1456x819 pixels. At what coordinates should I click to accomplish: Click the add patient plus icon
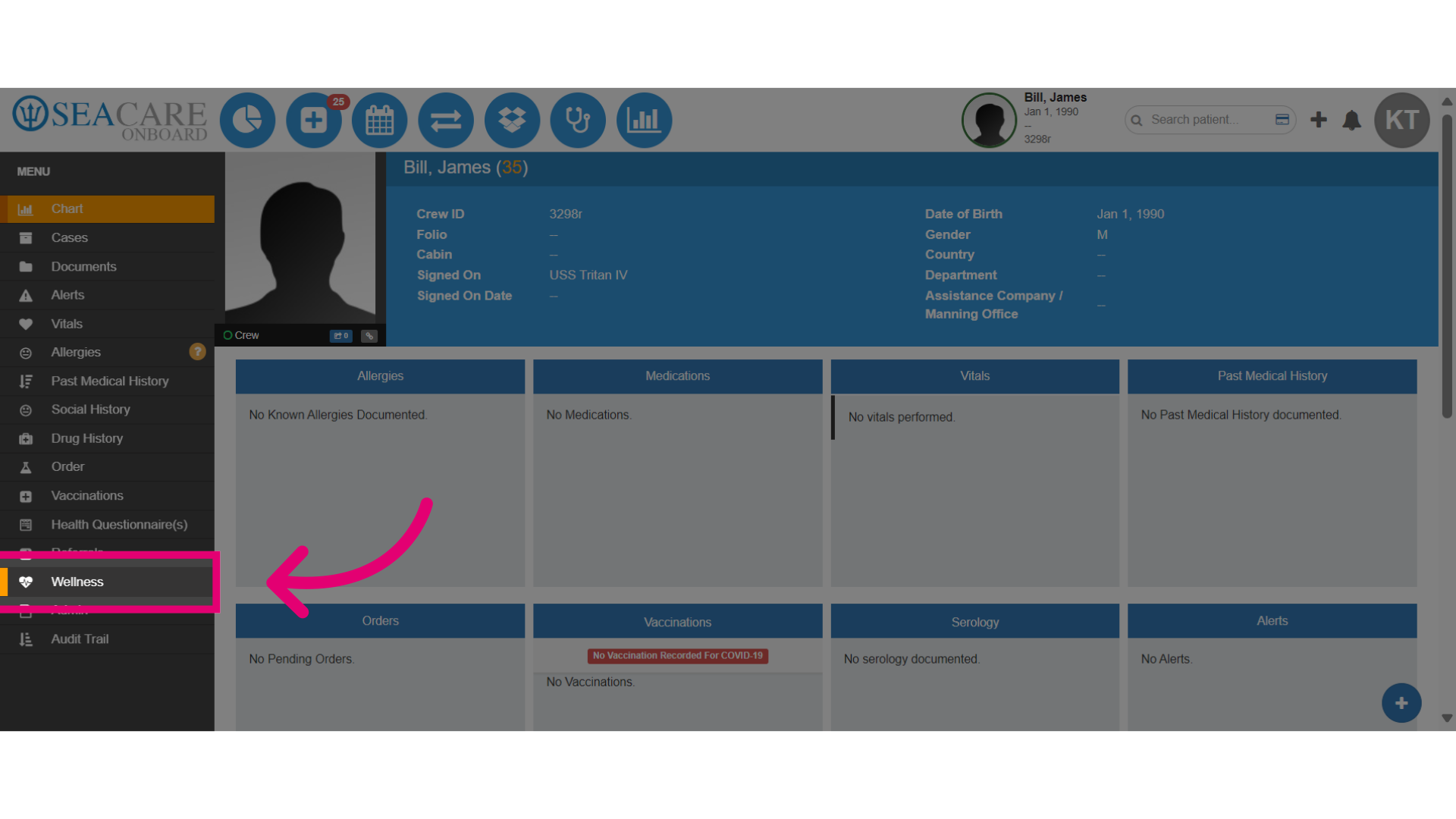[x=1319, y=120]
